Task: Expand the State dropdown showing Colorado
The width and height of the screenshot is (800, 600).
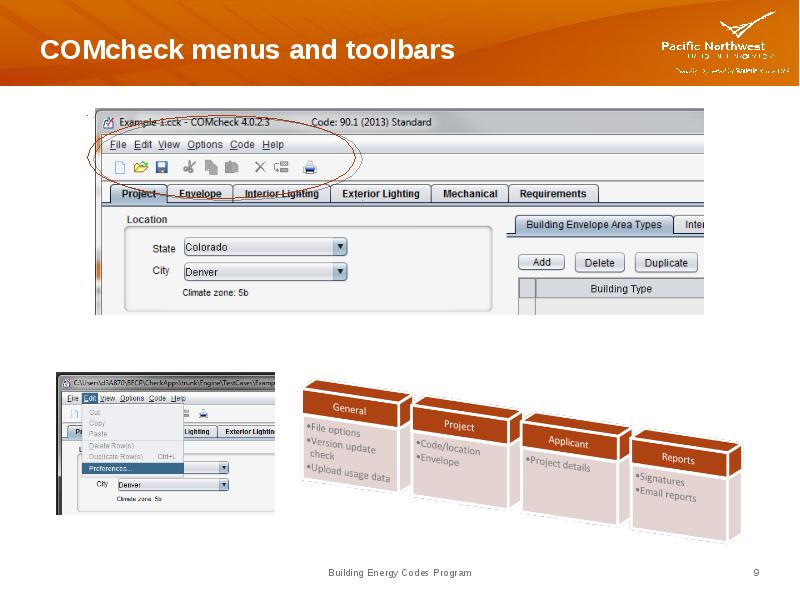Action: point(265,247)
